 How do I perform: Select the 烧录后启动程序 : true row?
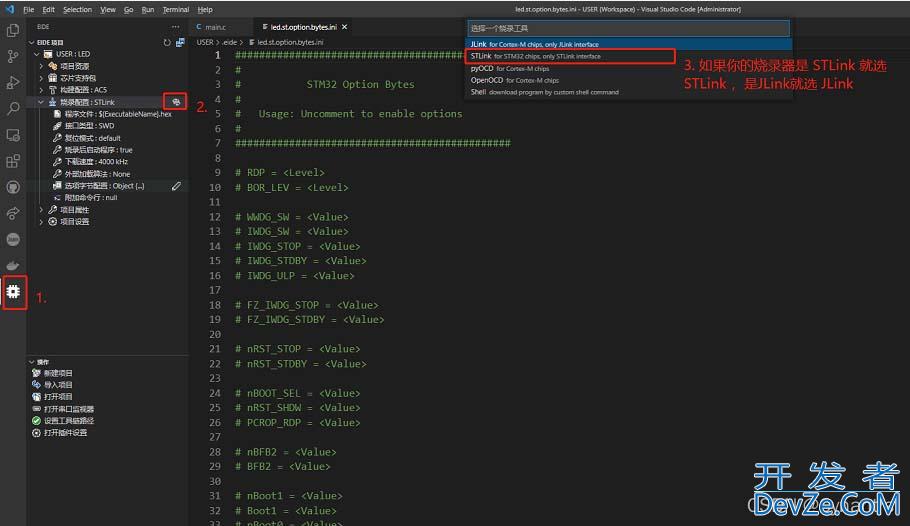pos(108,150)
